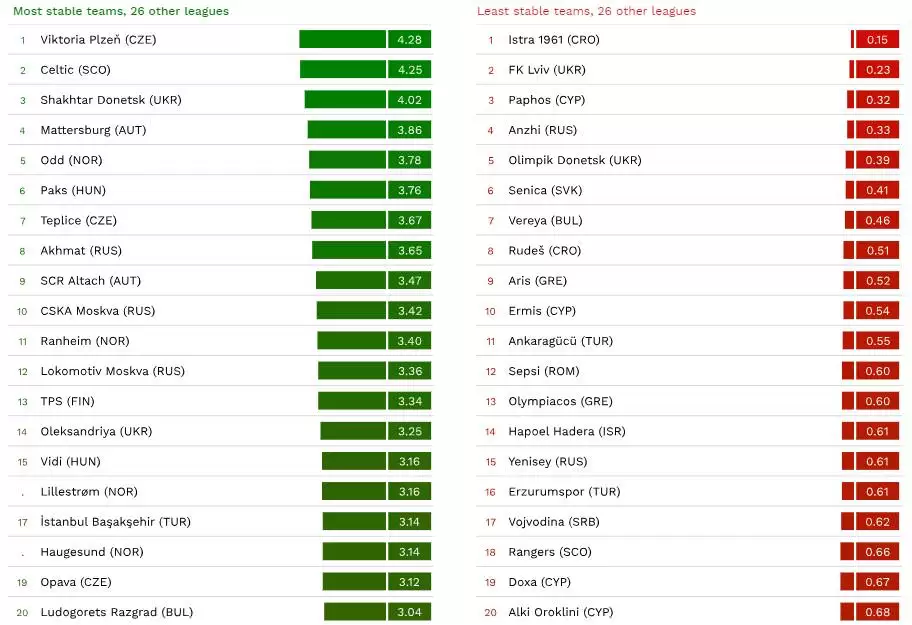Open Shakhtar Donetsk (UKR) row
Image resolution: width=912 pixels, height=625 pixels.
[x=110, y=100]
